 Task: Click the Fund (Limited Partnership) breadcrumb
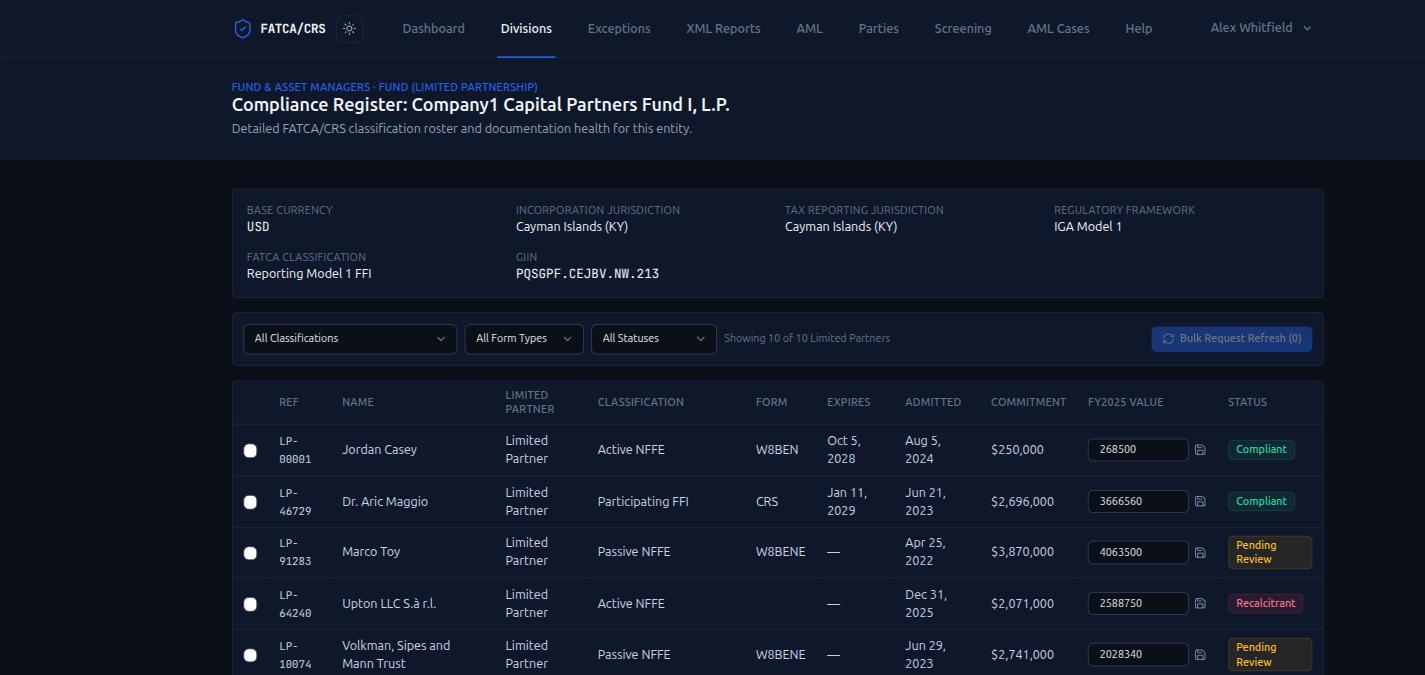pos(458,87)
